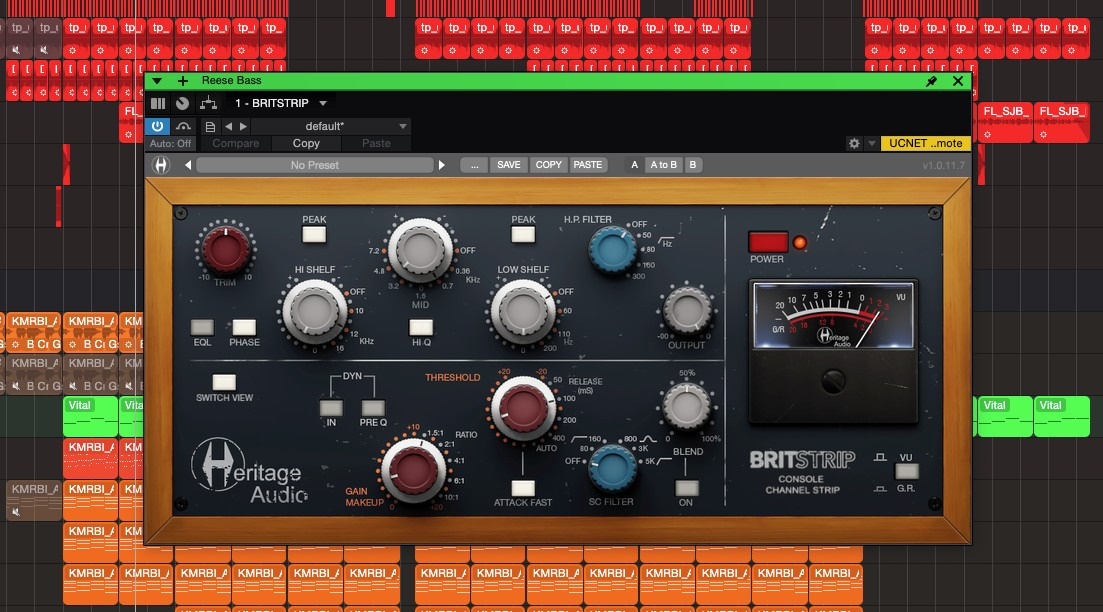The height and width of the screenshot is (612, 1103).
Task: Click the MID frequency knob
Action: 420,250
